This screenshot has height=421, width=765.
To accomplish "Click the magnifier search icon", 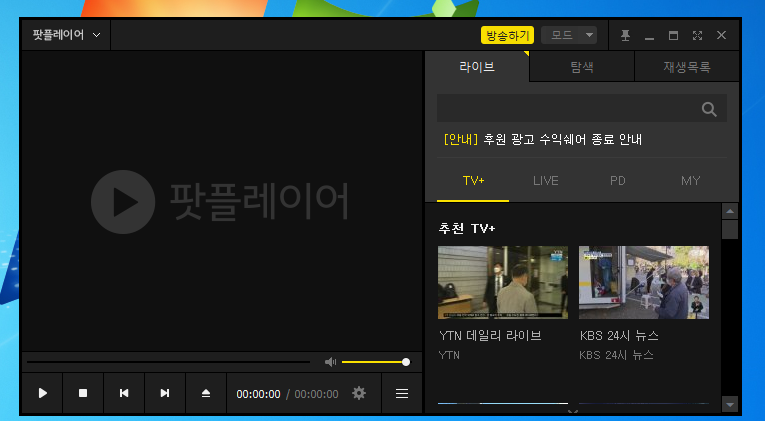I will [x=709, y=109].
